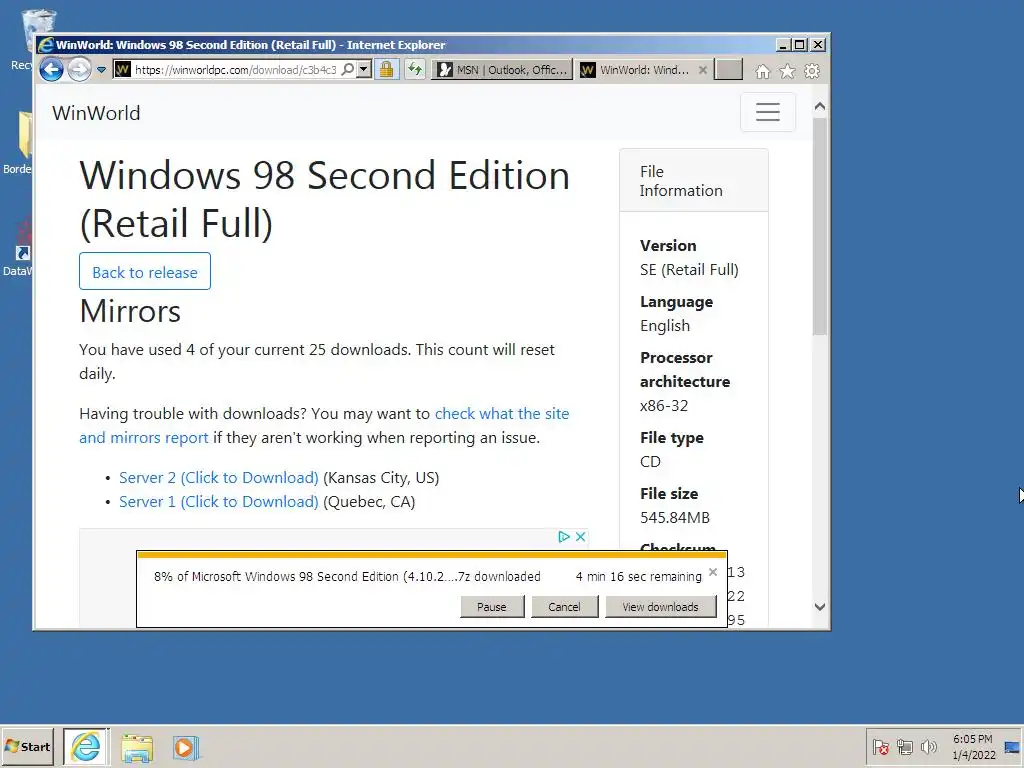Click the page scroll up arrow

tap(820, 106)
